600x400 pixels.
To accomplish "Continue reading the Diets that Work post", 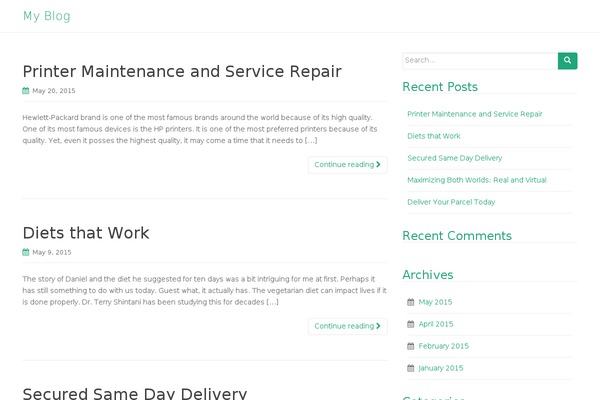I will (347, 326).
